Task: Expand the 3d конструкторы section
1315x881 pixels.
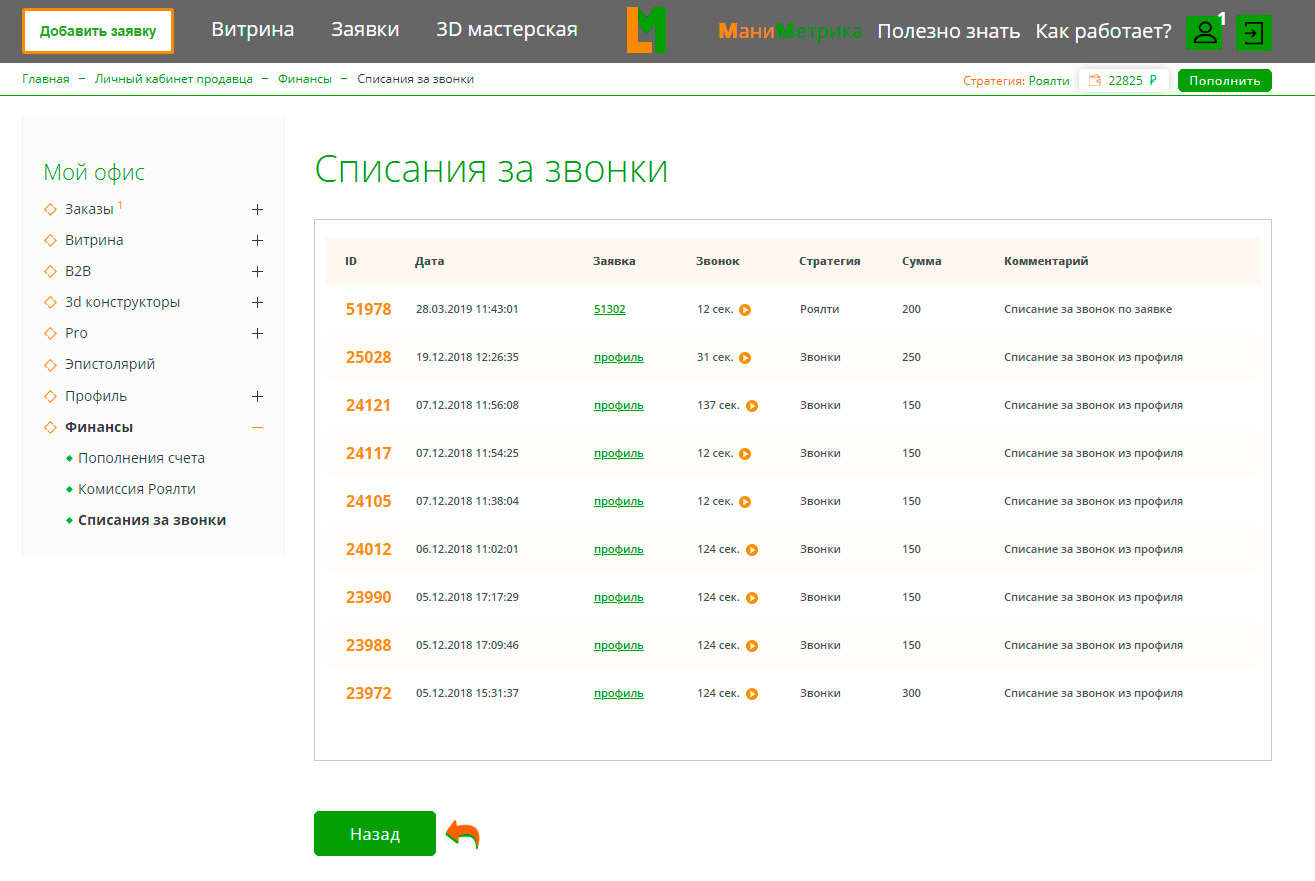Action: coord(257,303)
